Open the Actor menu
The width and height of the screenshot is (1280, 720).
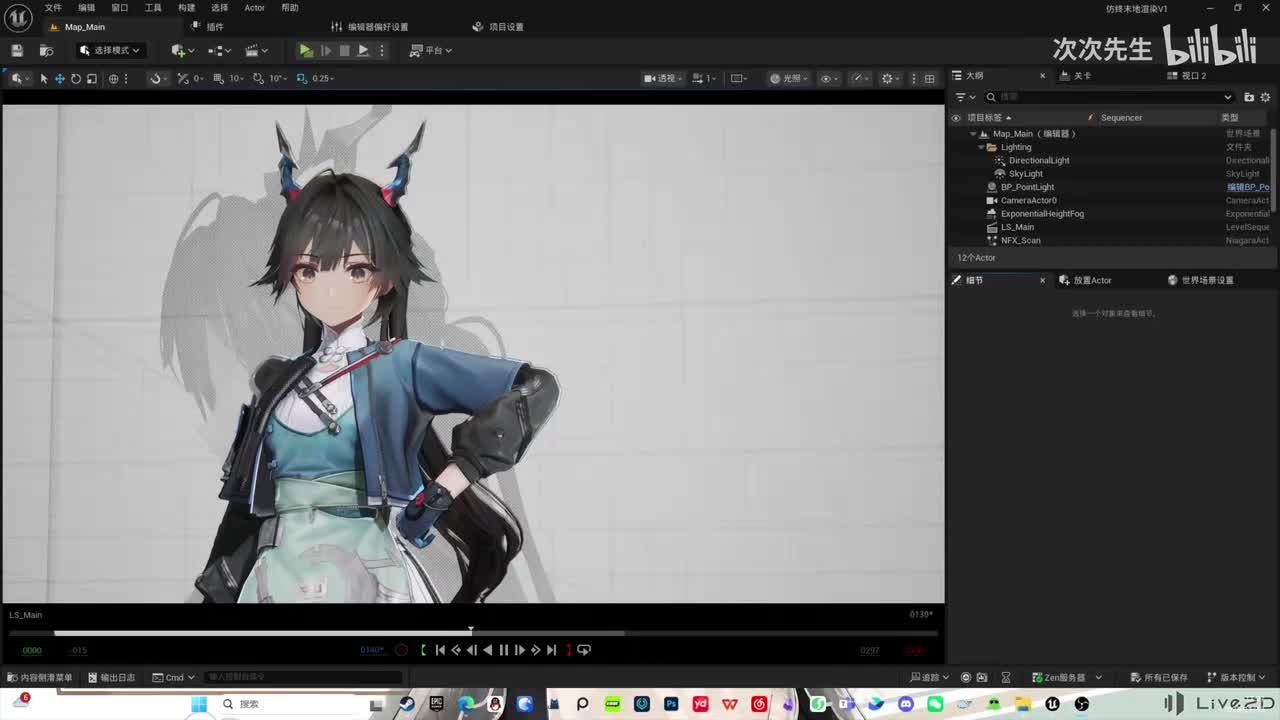coord(255,8)
